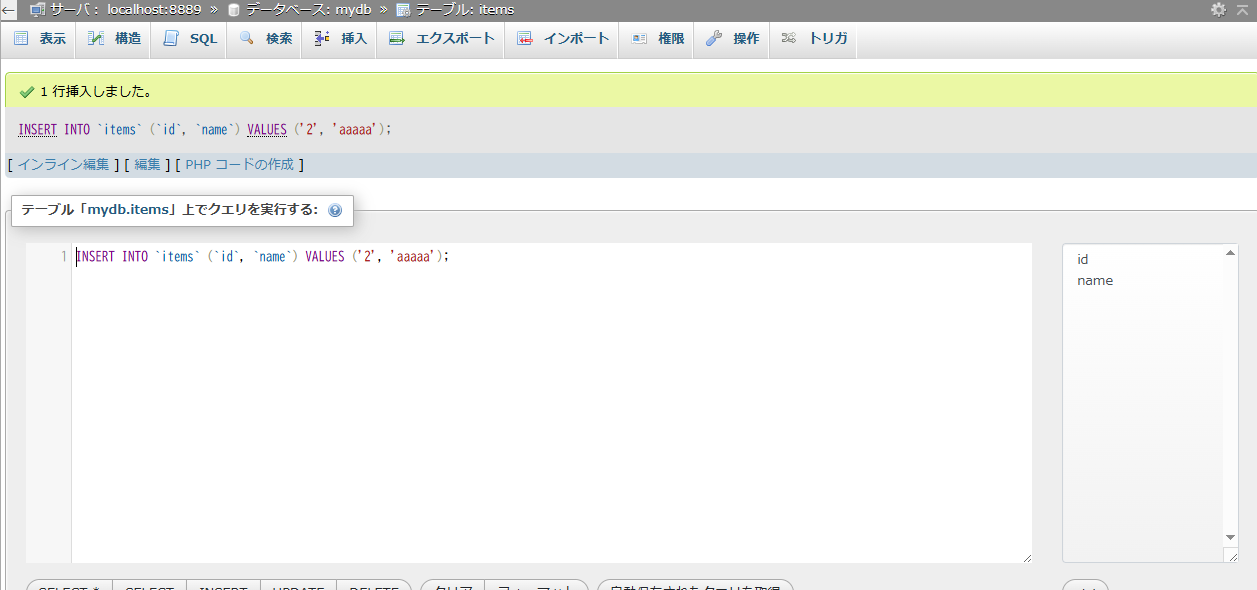Open the 表示 (Browse) tab
Image resolution: width=1257 pixels, height=590 pixels.
coord(40,39)
